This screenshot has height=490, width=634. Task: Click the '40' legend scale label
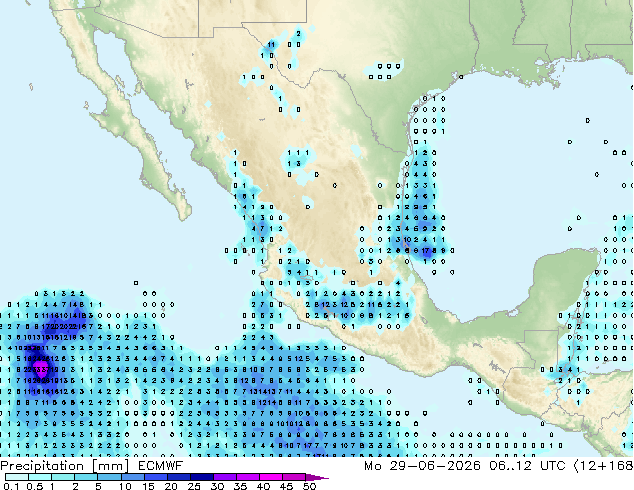263,486
